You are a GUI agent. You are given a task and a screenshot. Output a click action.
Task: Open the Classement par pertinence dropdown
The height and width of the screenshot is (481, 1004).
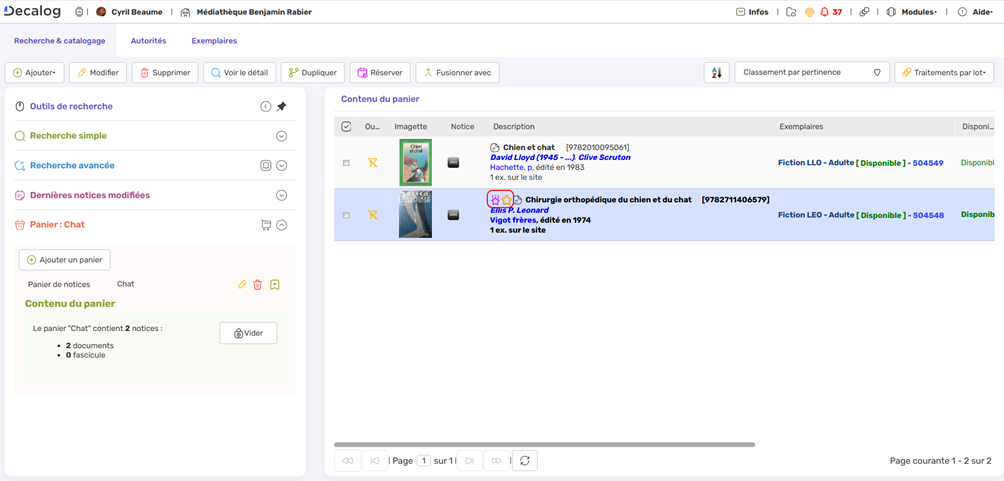(x=811, y=73)
